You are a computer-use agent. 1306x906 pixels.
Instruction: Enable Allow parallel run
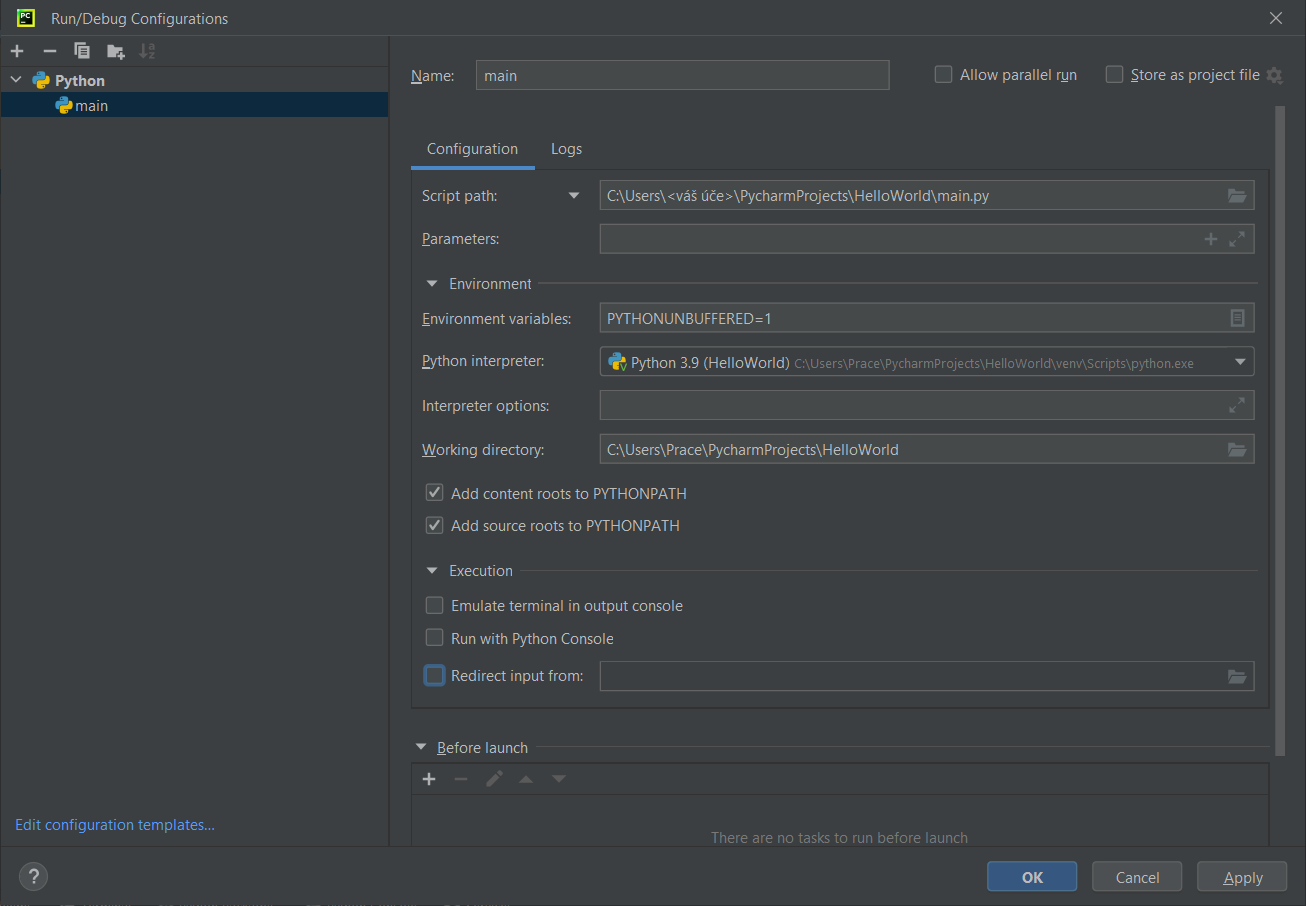click(x=943, y=75)
